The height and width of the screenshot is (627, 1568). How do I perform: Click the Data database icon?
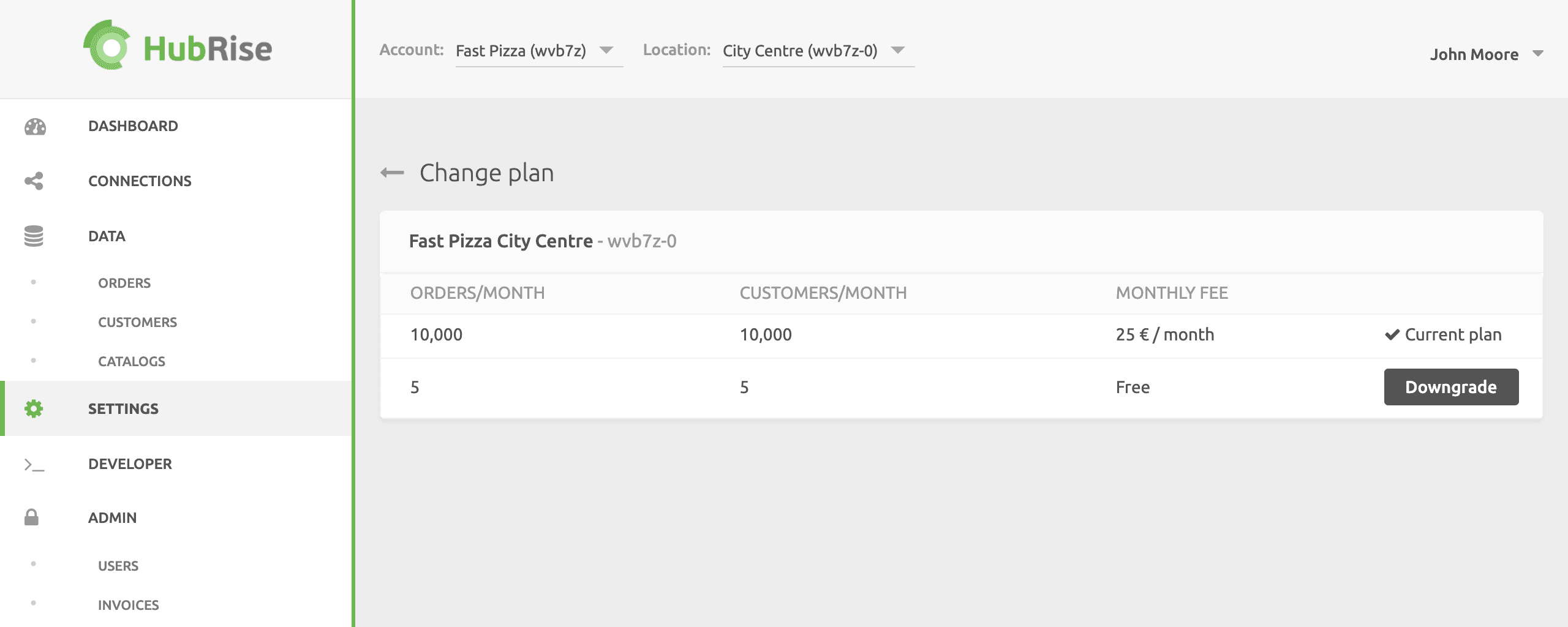(x=34, y=236)
